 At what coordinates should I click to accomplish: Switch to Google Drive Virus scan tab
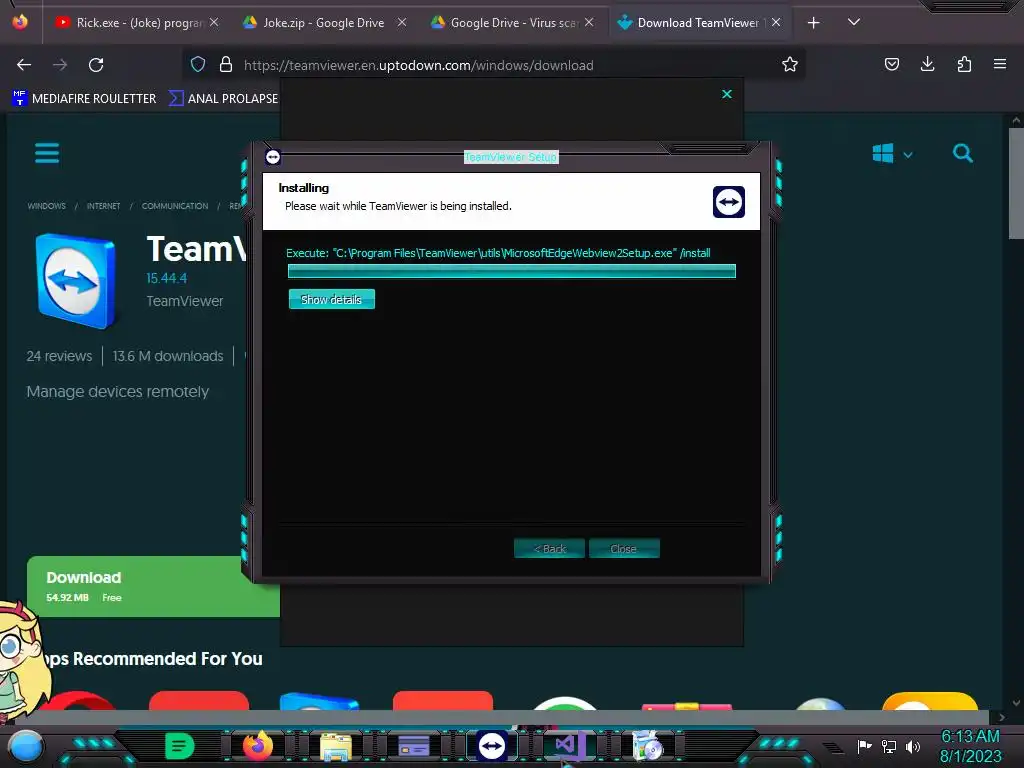pyautogui.click(x=514, y=23)
